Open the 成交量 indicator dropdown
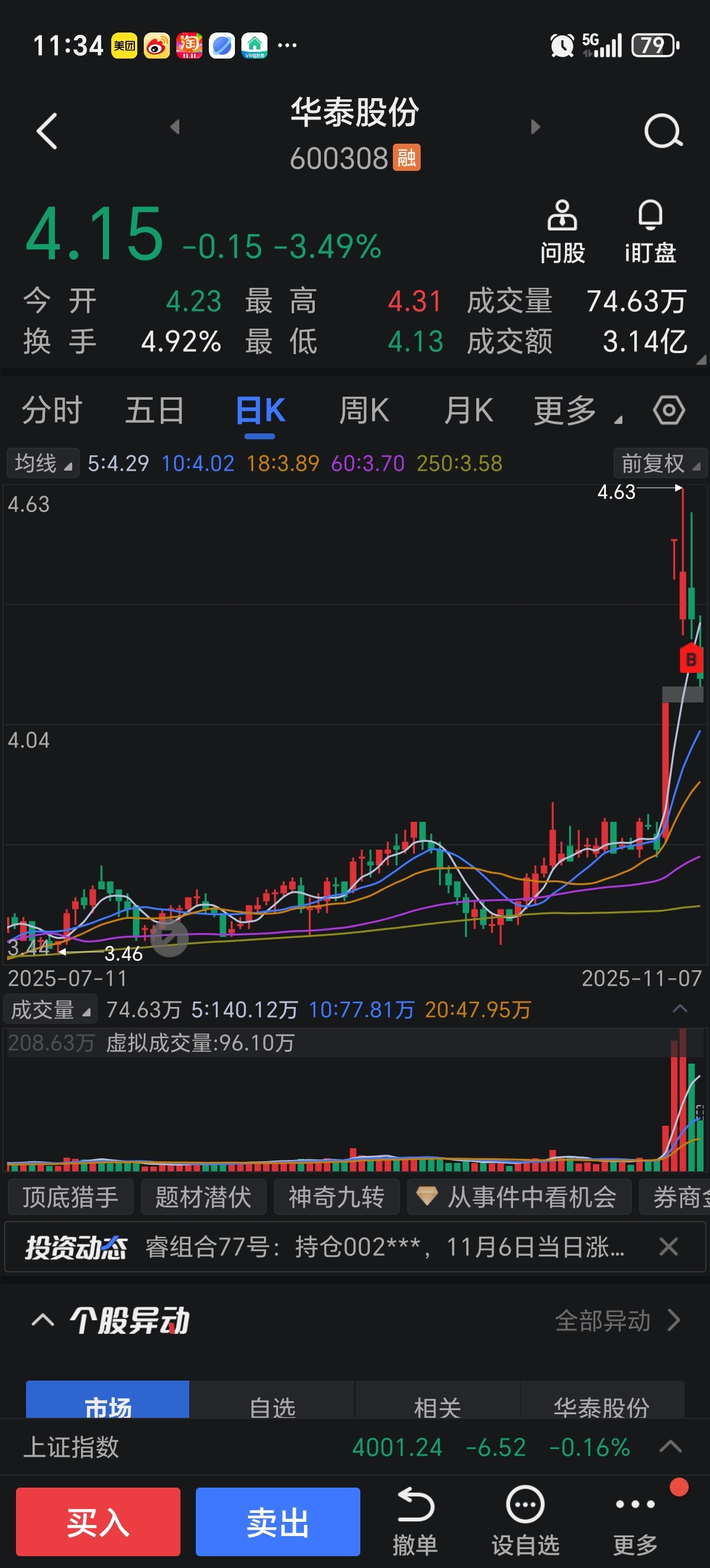Screen dimensions: 710x1568 [51, 1010]
